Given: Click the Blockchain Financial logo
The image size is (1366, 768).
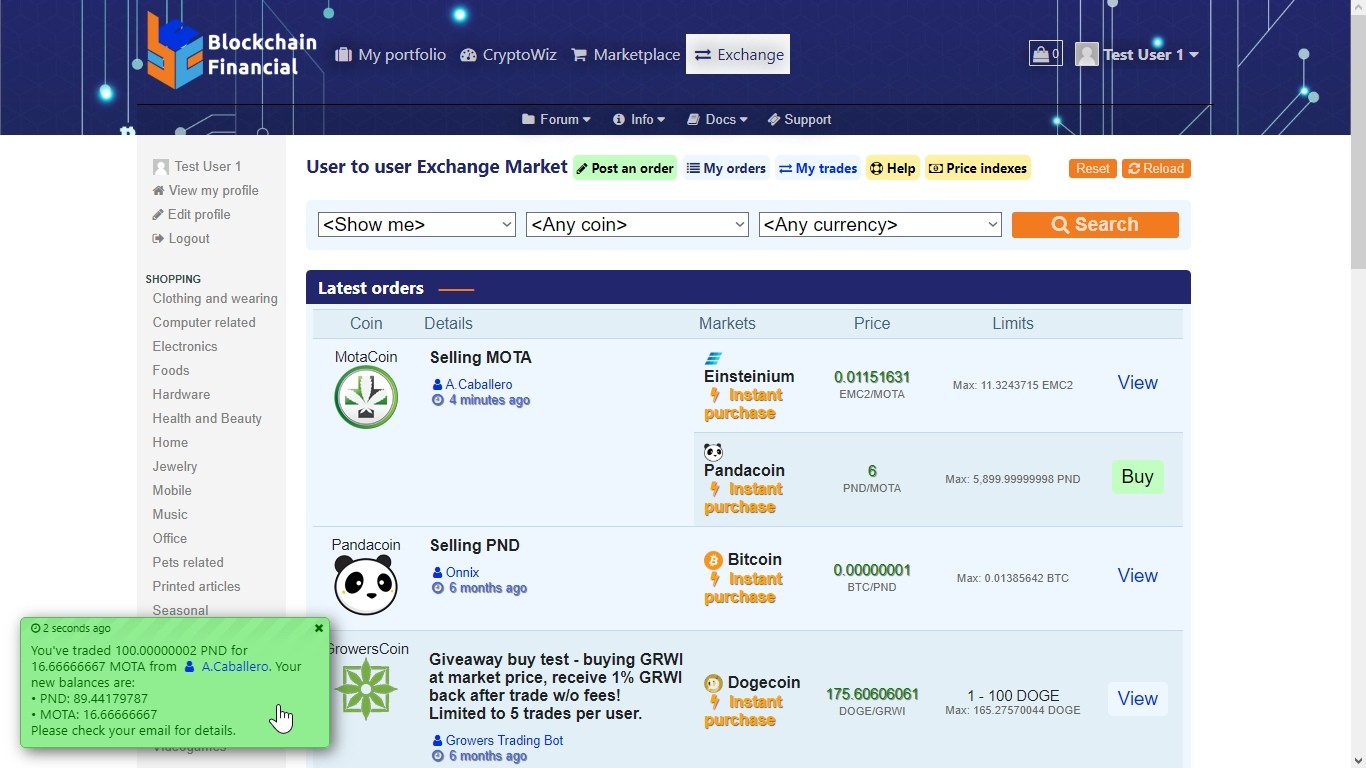Looking at the screenshot, I should coord(231,52).
